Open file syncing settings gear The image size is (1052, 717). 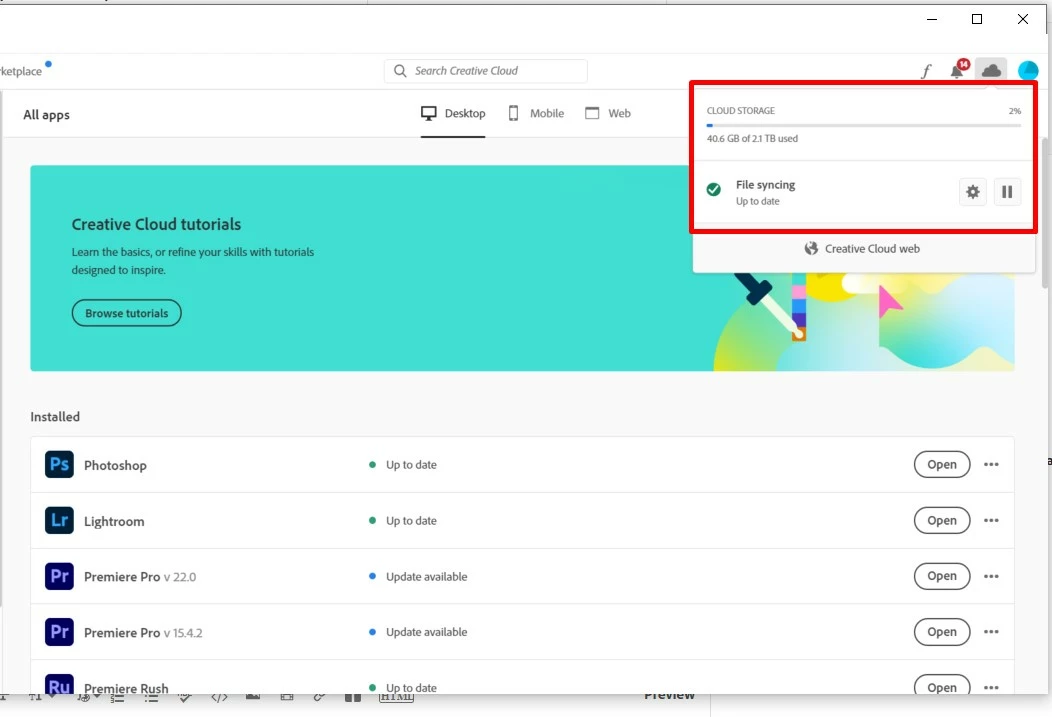[x=972, y=192]
